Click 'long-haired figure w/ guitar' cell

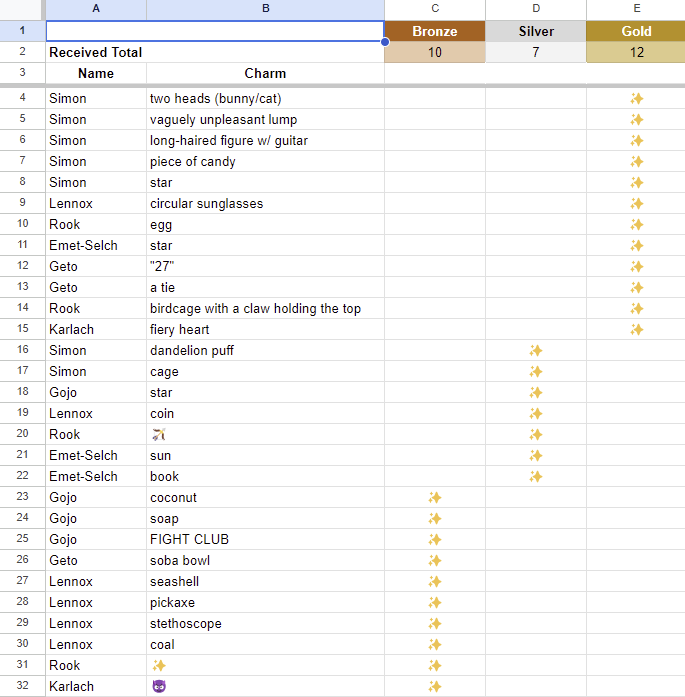coord(265,140)
